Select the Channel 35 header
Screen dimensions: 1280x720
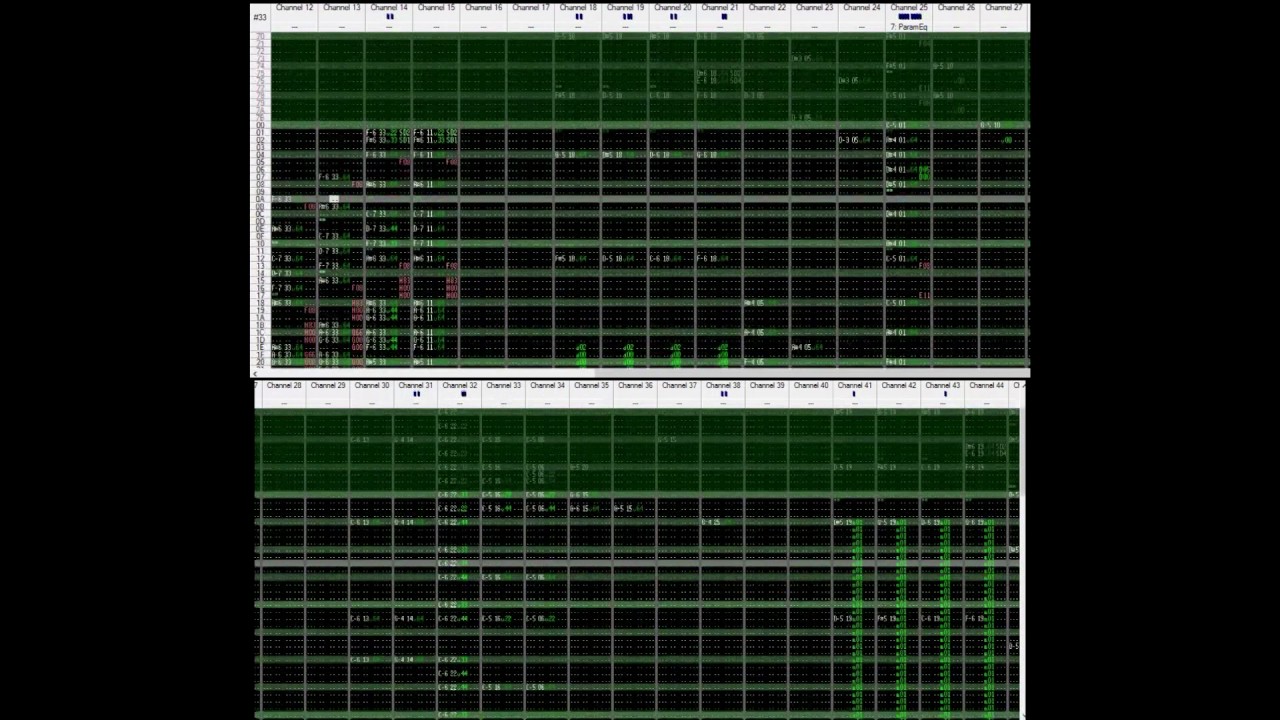[591, 386]
